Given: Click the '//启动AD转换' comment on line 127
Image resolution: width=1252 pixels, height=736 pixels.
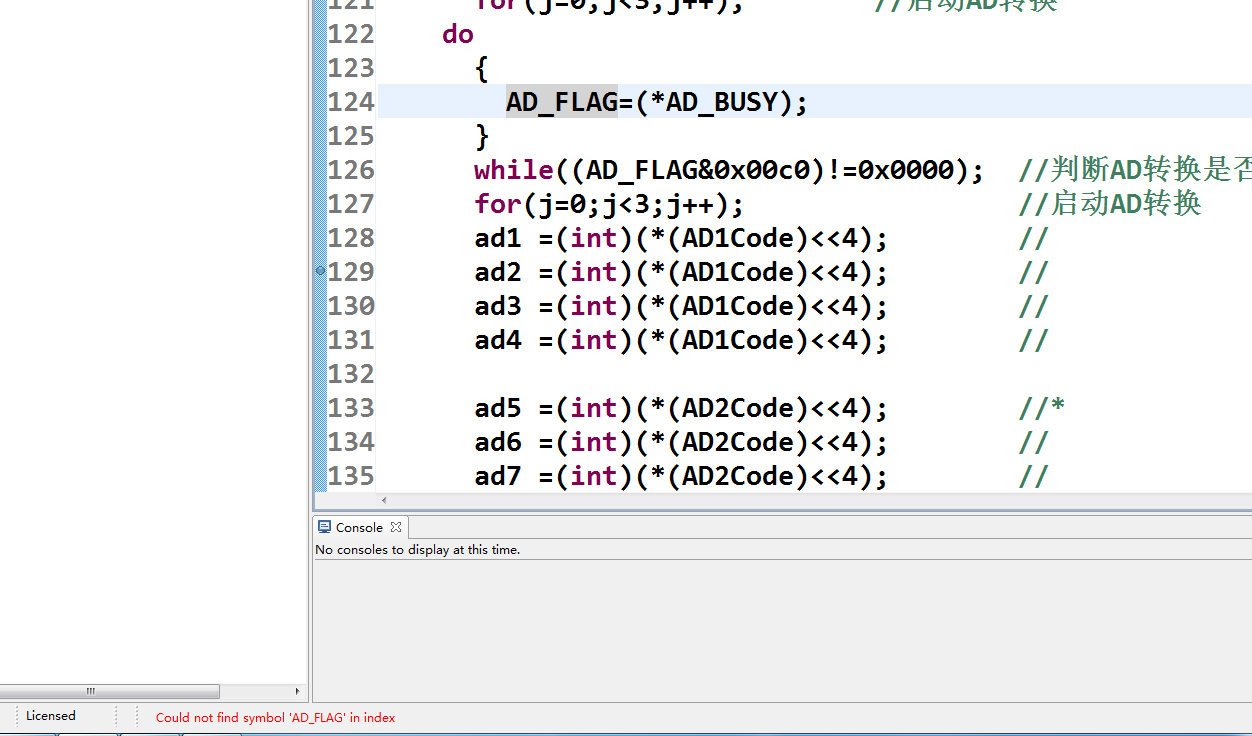Looking at the screenshot, I should coord(1109,204).
